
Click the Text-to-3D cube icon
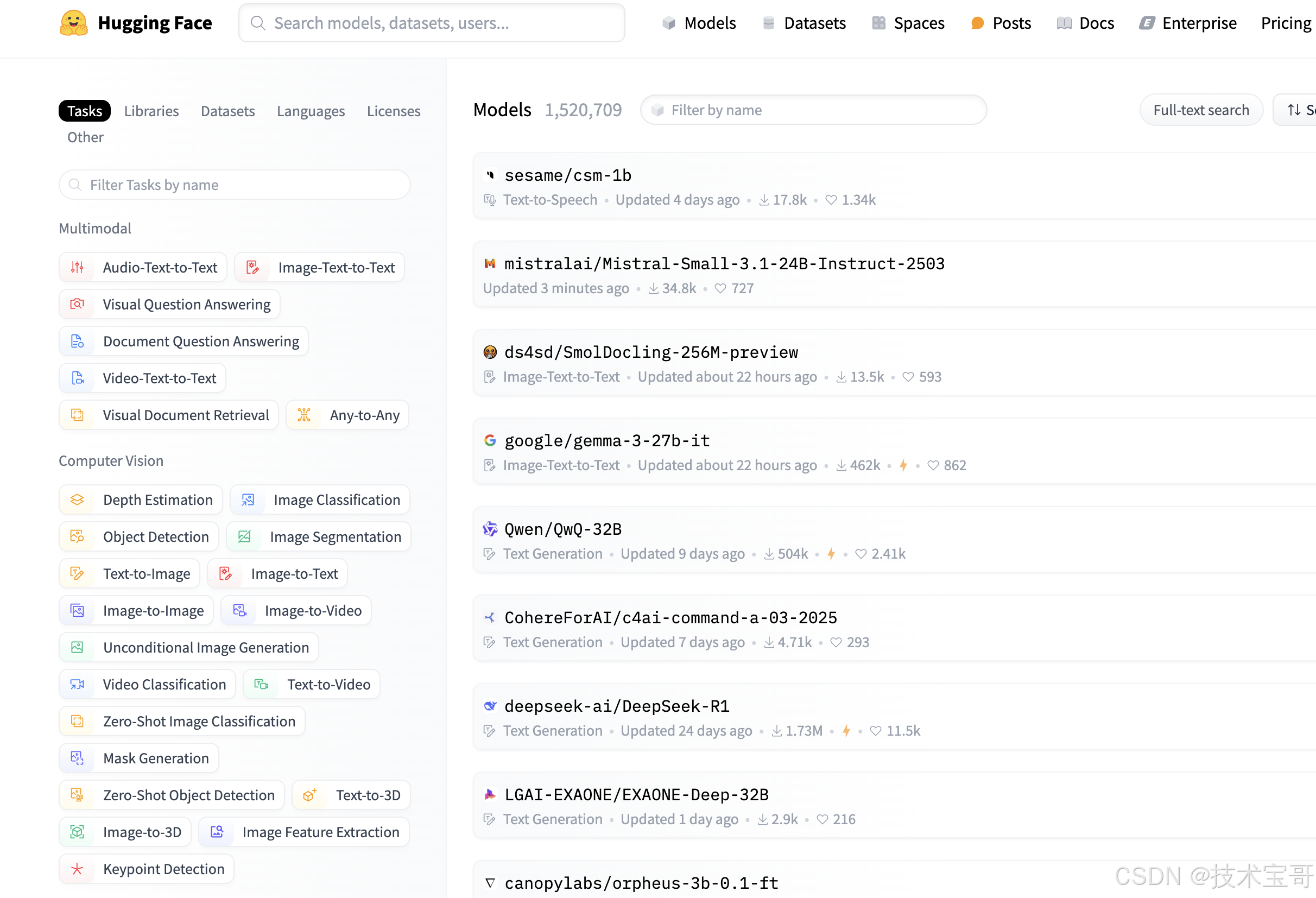click(x=309, y=795)
